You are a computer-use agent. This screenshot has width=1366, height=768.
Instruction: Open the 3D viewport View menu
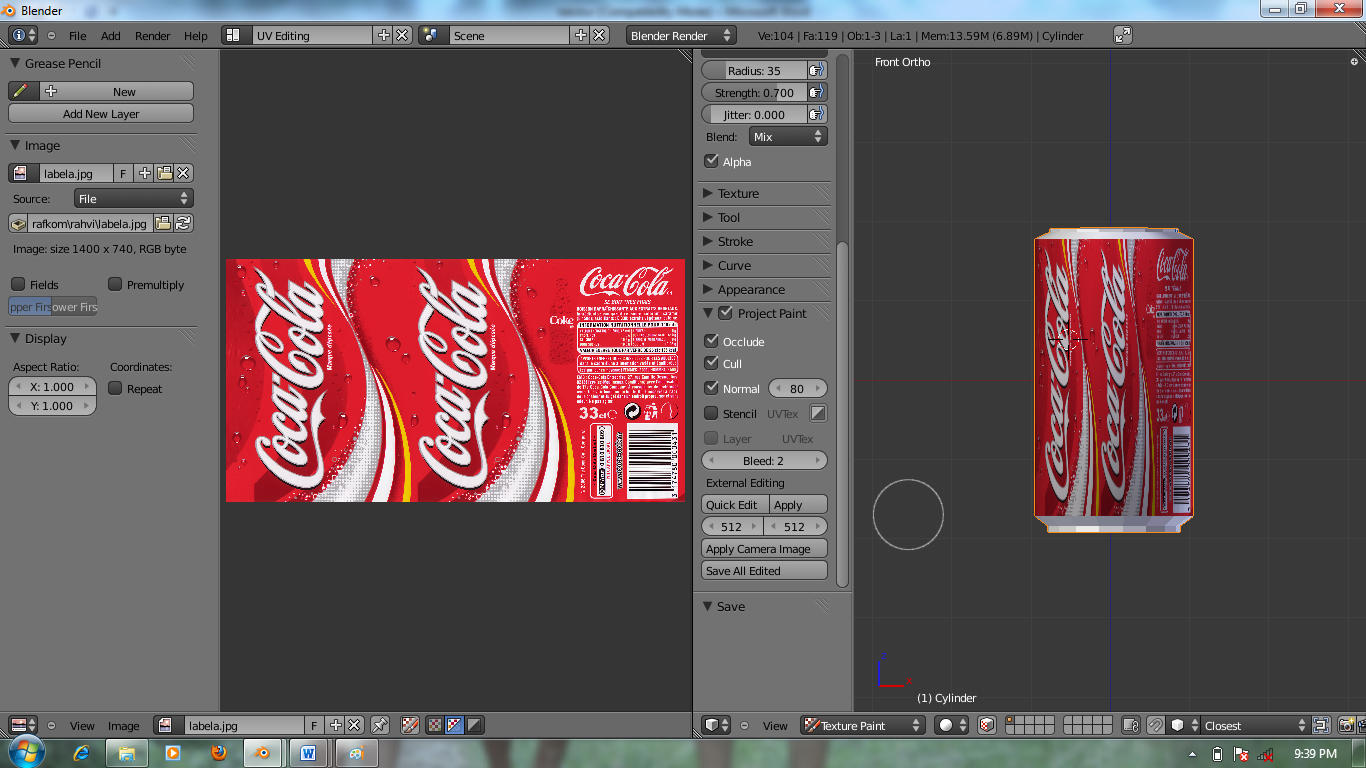[x=775, y=725]
